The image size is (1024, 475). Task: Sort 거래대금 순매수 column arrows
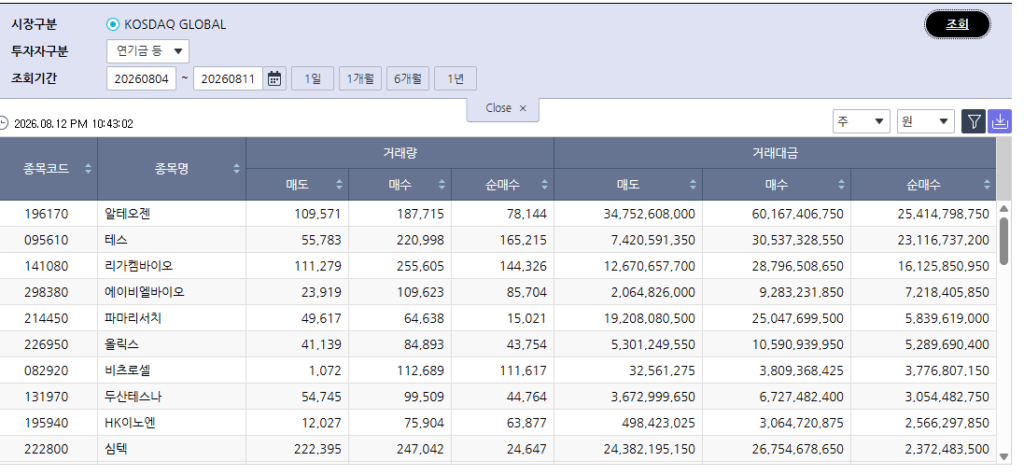[x=987, y=185]
